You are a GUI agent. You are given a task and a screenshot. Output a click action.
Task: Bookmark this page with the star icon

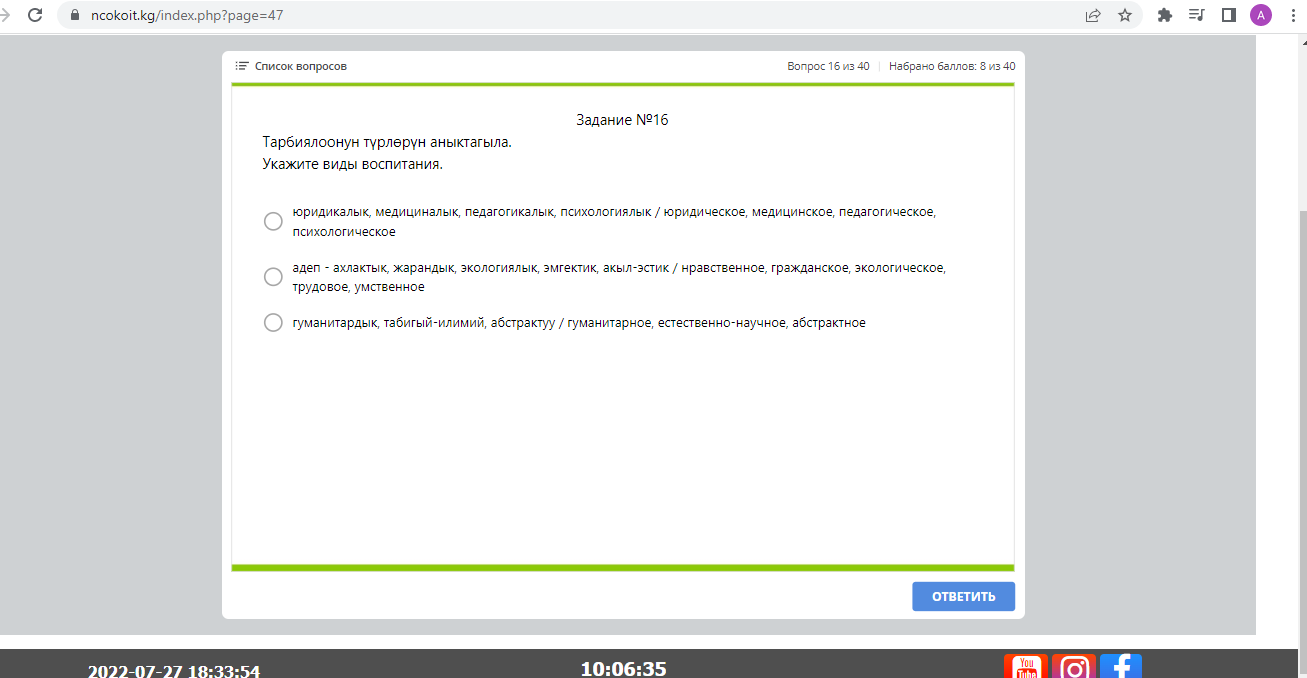(x=1125, y=15)
